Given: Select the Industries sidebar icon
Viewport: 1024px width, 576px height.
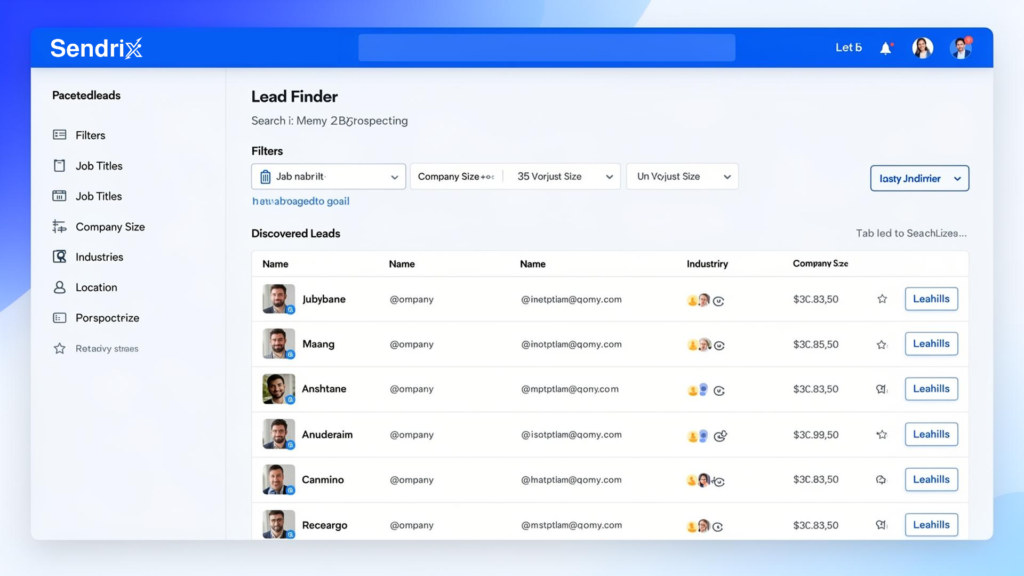Looking at the screenshot, I should [59, 257].
